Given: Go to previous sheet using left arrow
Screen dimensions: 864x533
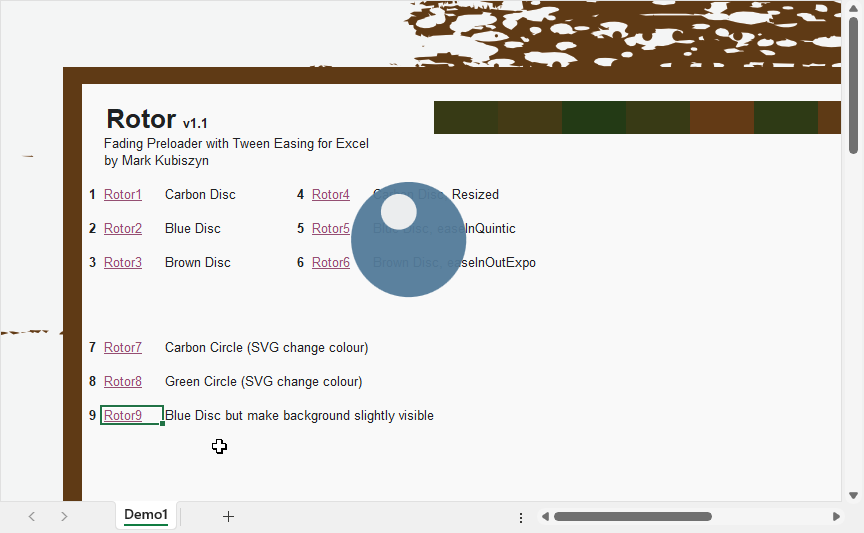Looking at the screenshot, I should (32, 516).
